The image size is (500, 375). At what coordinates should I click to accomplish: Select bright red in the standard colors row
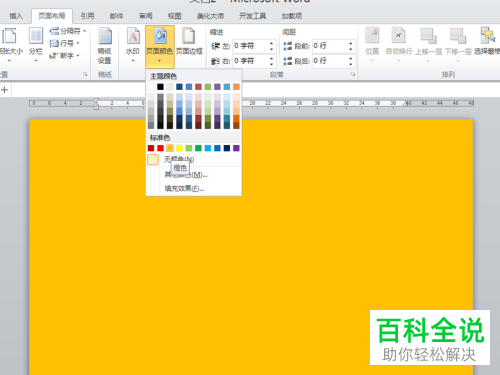[x=160, y=148]
